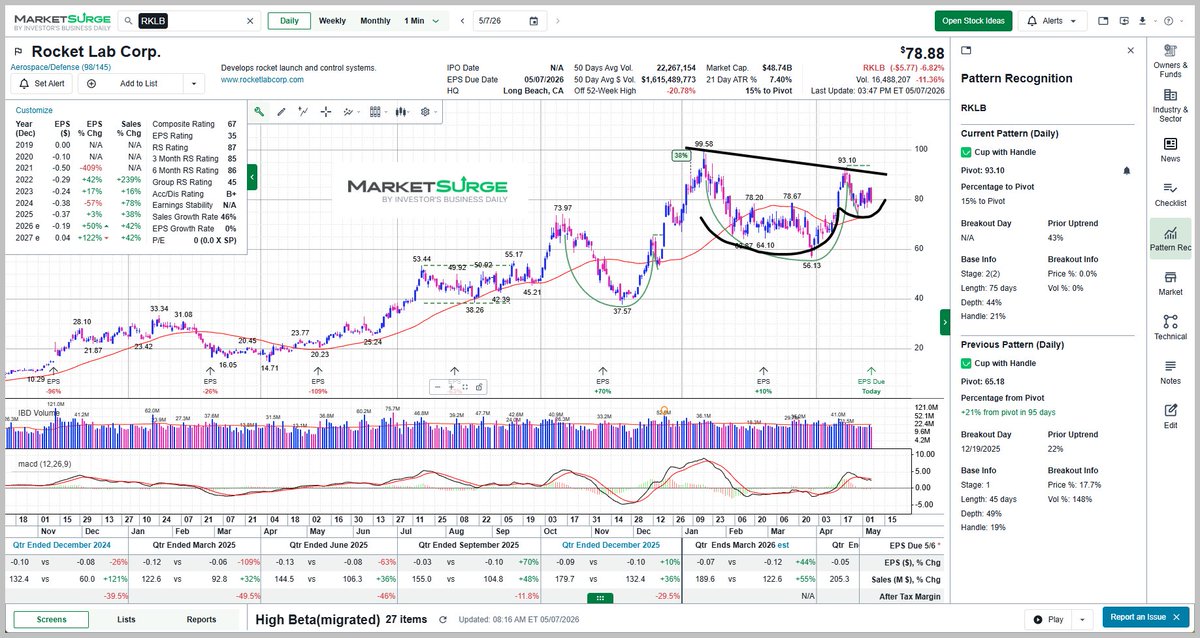Open the Notes sidebar panel
Viewport: 1200px width, 638px height.
[x=1170, y=372]
